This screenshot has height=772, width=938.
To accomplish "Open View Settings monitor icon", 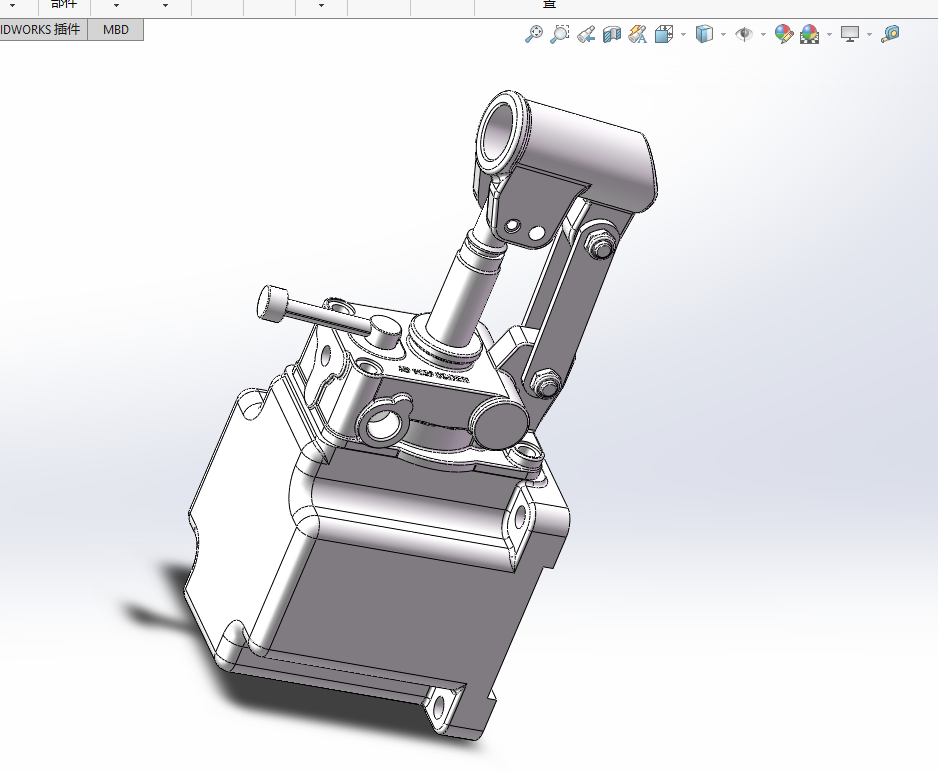I will click(x=850, y=34).
